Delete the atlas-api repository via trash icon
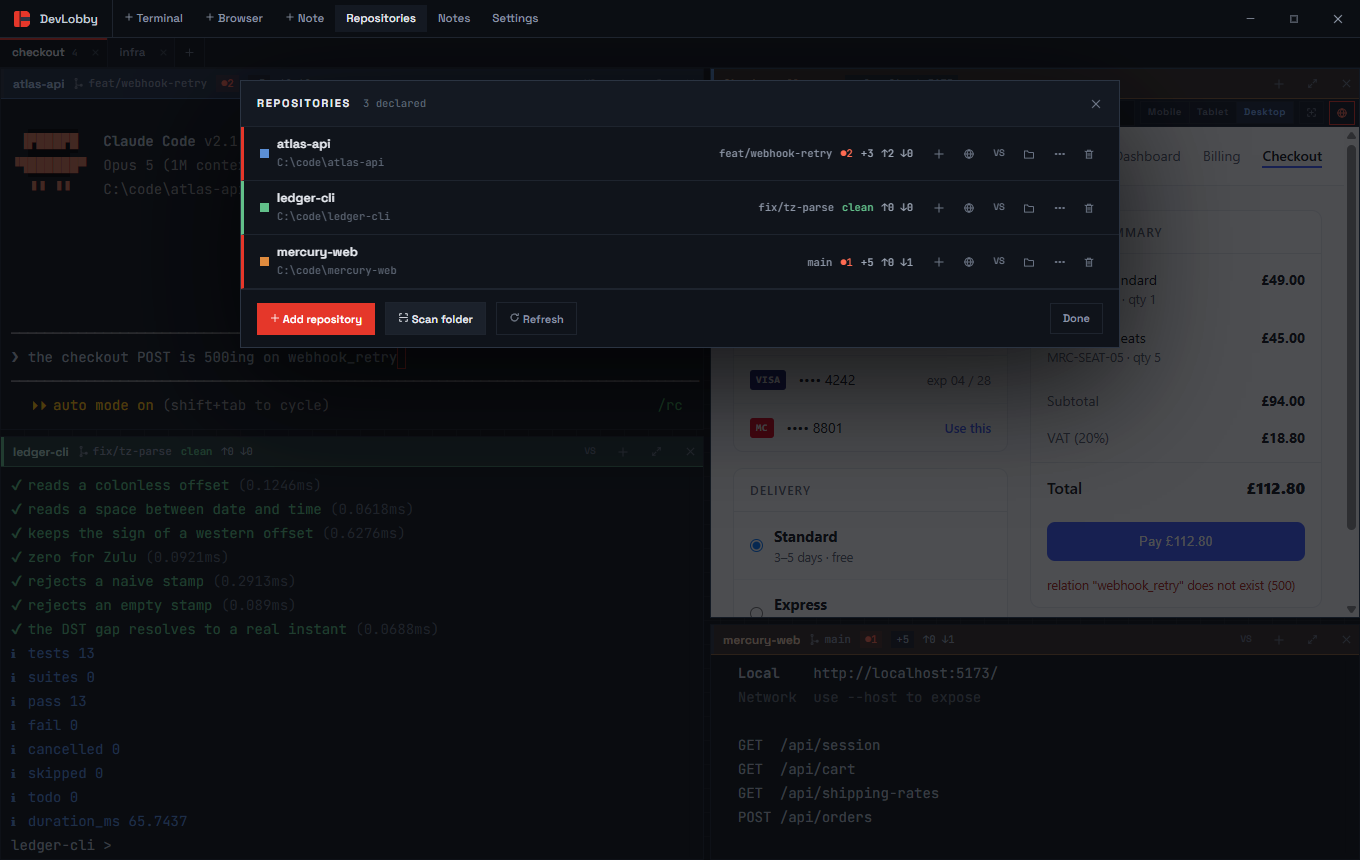The height and width of the screenshot is (860, 1360). tap(1089, 154)
